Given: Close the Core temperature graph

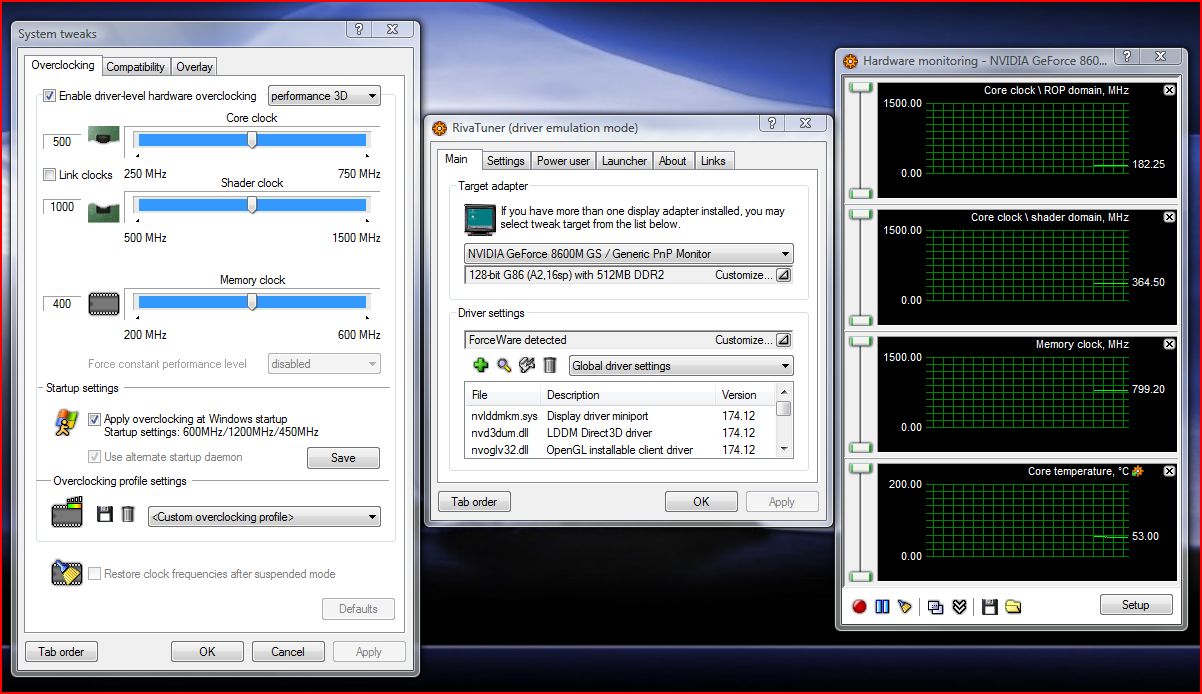Looking at the screenshot, I should pyautogui.click(x=1170, y=471).
